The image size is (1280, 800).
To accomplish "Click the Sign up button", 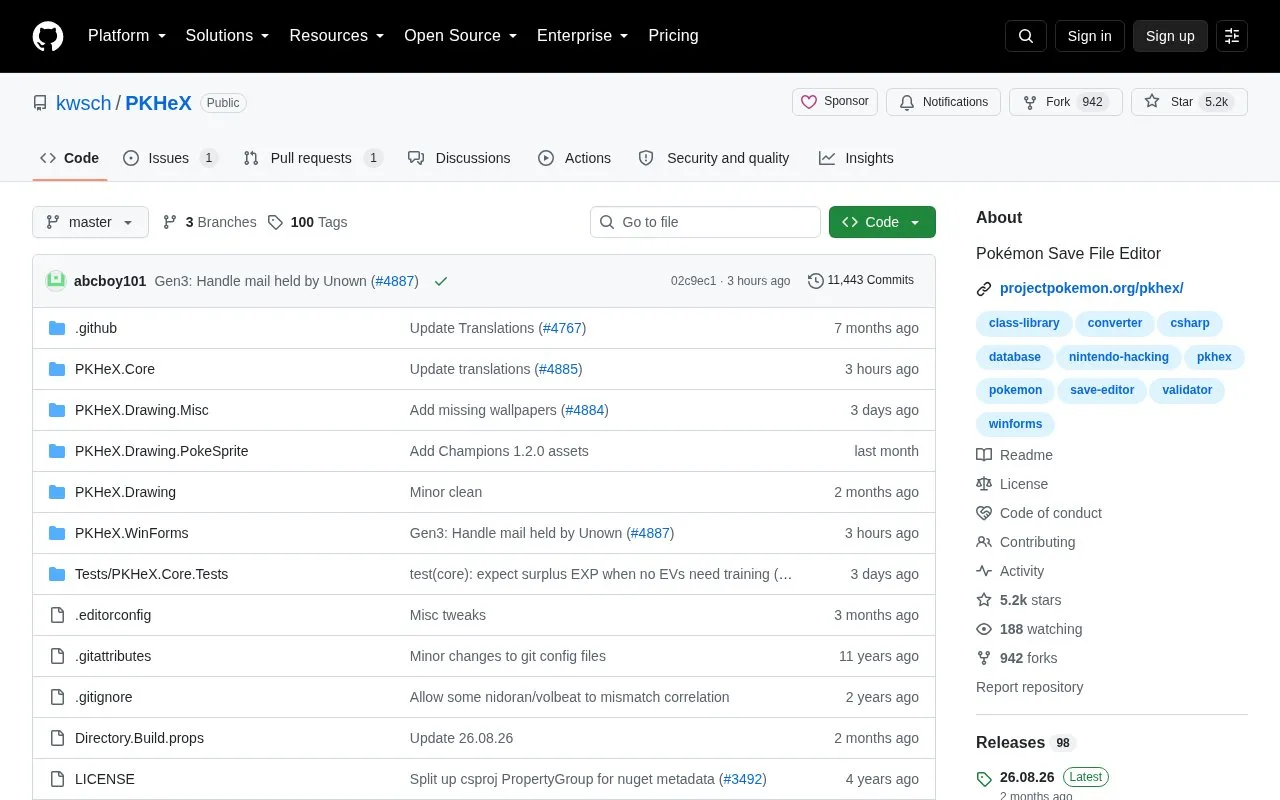I will [x=1170, y=36].
